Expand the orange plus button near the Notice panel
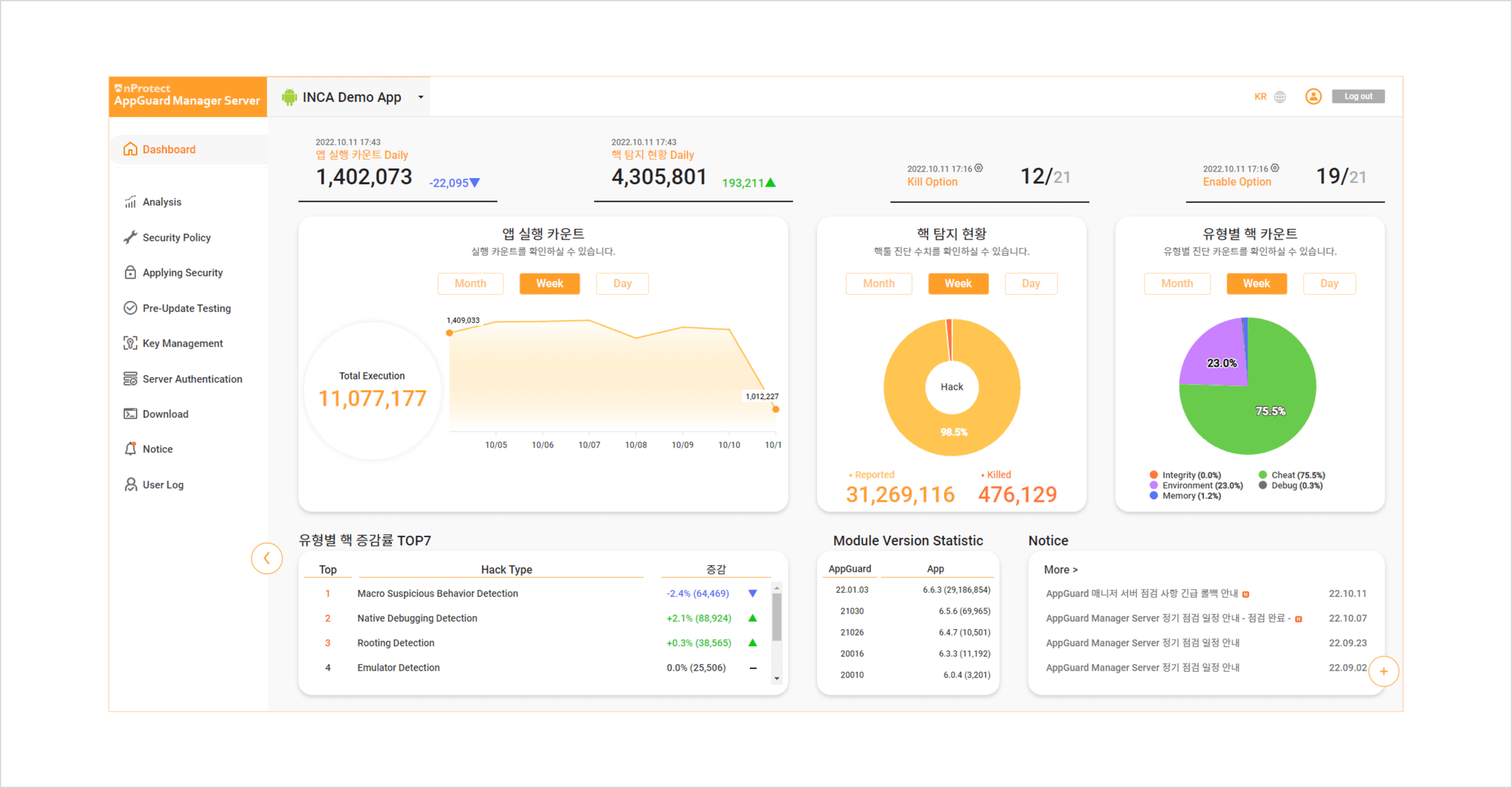Screen dimensions: 1512x788 point(1383,671)
